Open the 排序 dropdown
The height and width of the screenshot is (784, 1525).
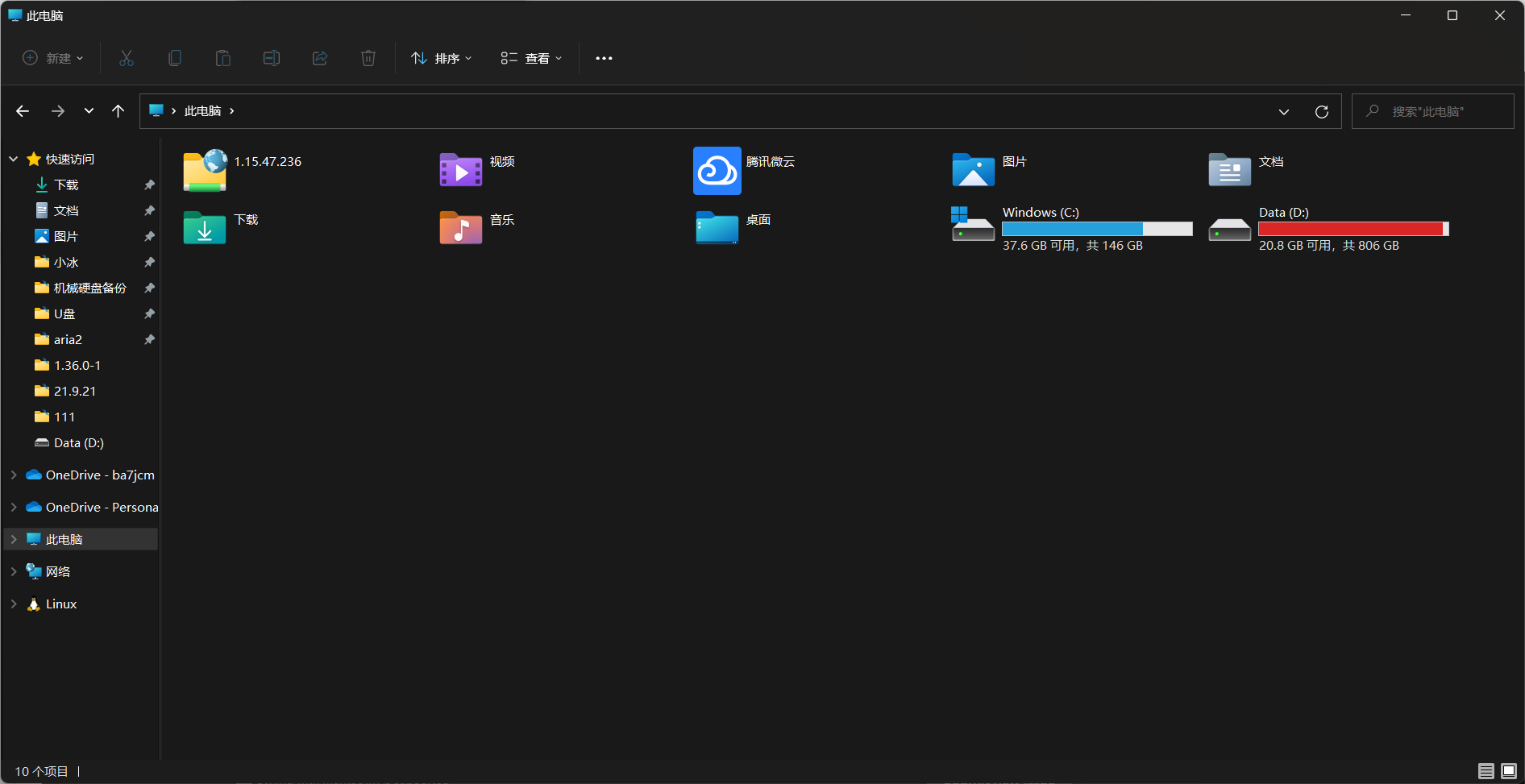pos(440,57)
